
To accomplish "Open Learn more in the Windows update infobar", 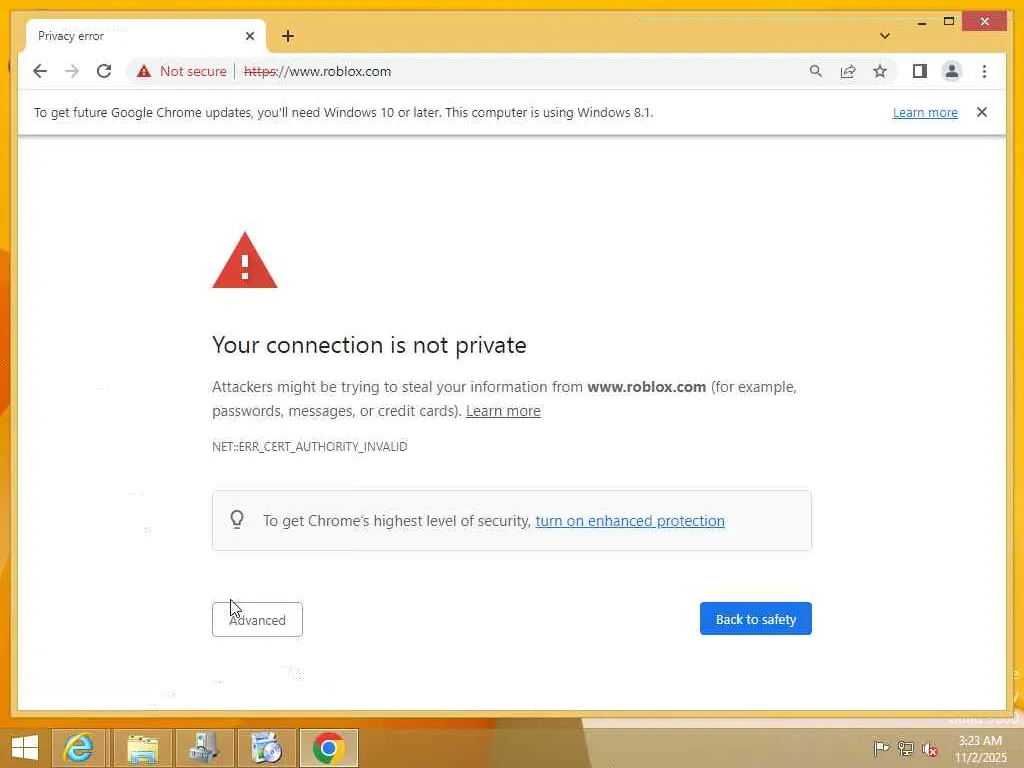I will pos(925,112).
